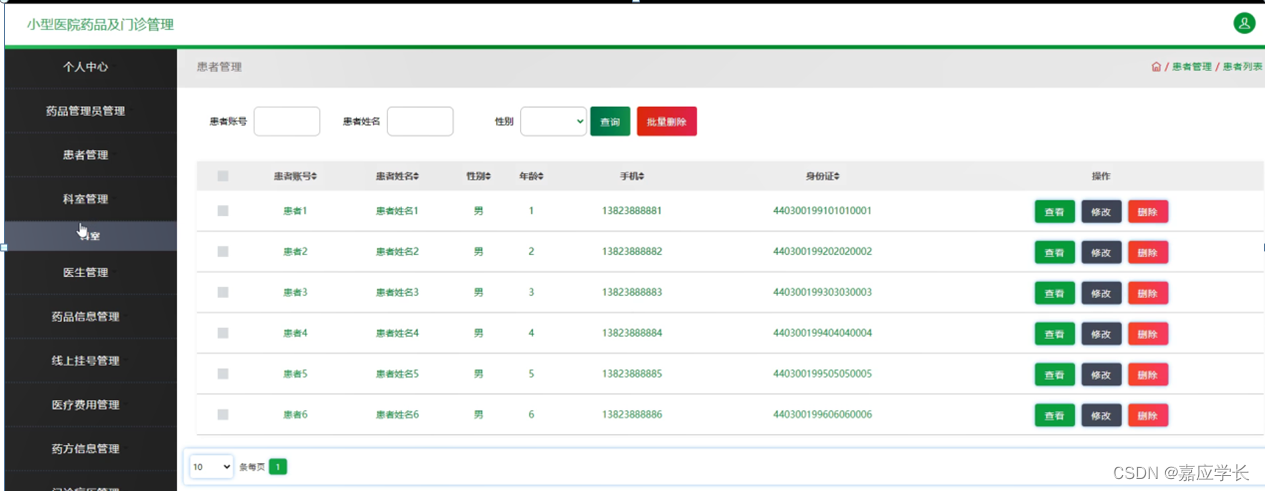Click ID number 440300199606060006
Screen dimensions: 1265x491
tap(823, 414)
